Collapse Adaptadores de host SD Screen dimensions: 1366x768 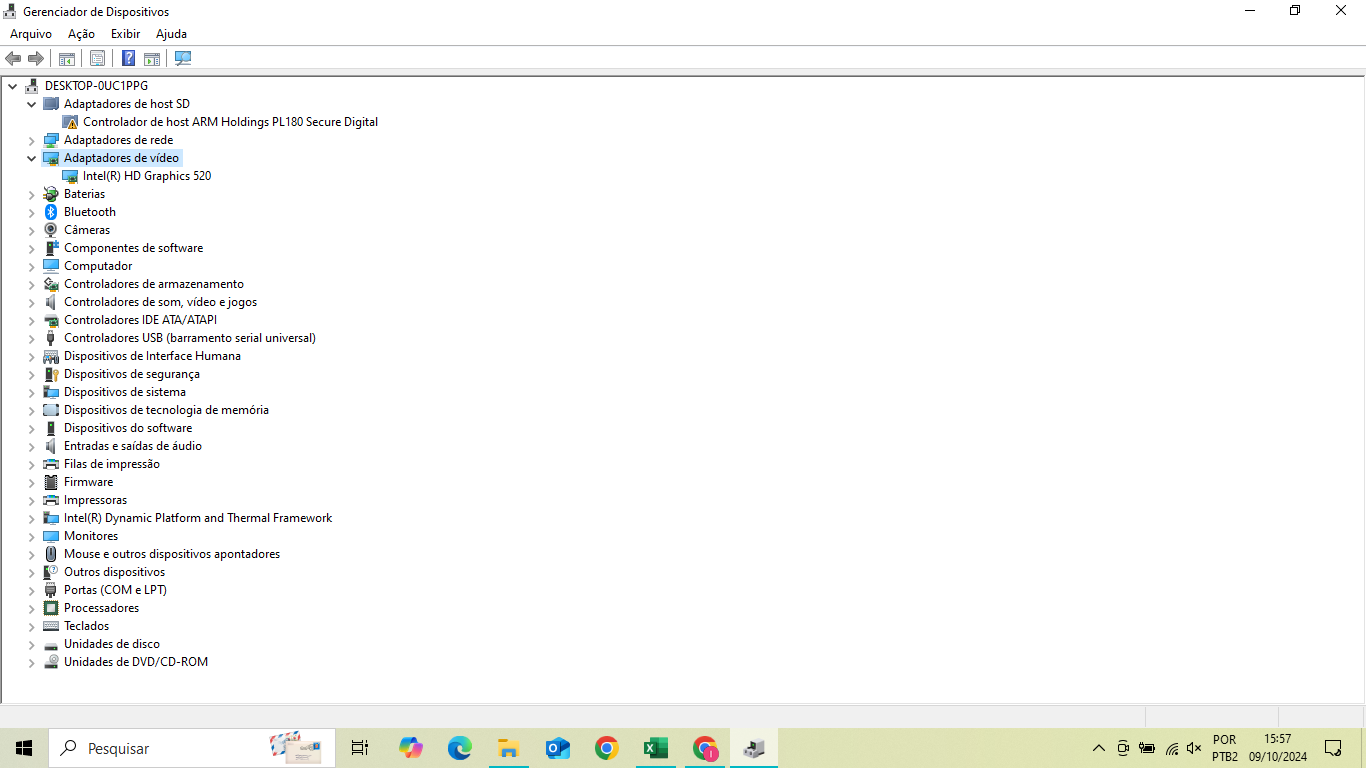tap(31, 104)
